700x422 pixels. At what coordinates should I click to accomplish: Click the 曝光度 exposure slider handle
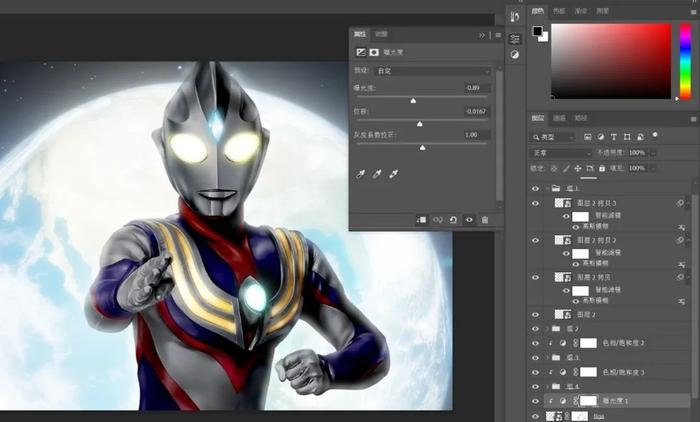(x=413, y=101)
